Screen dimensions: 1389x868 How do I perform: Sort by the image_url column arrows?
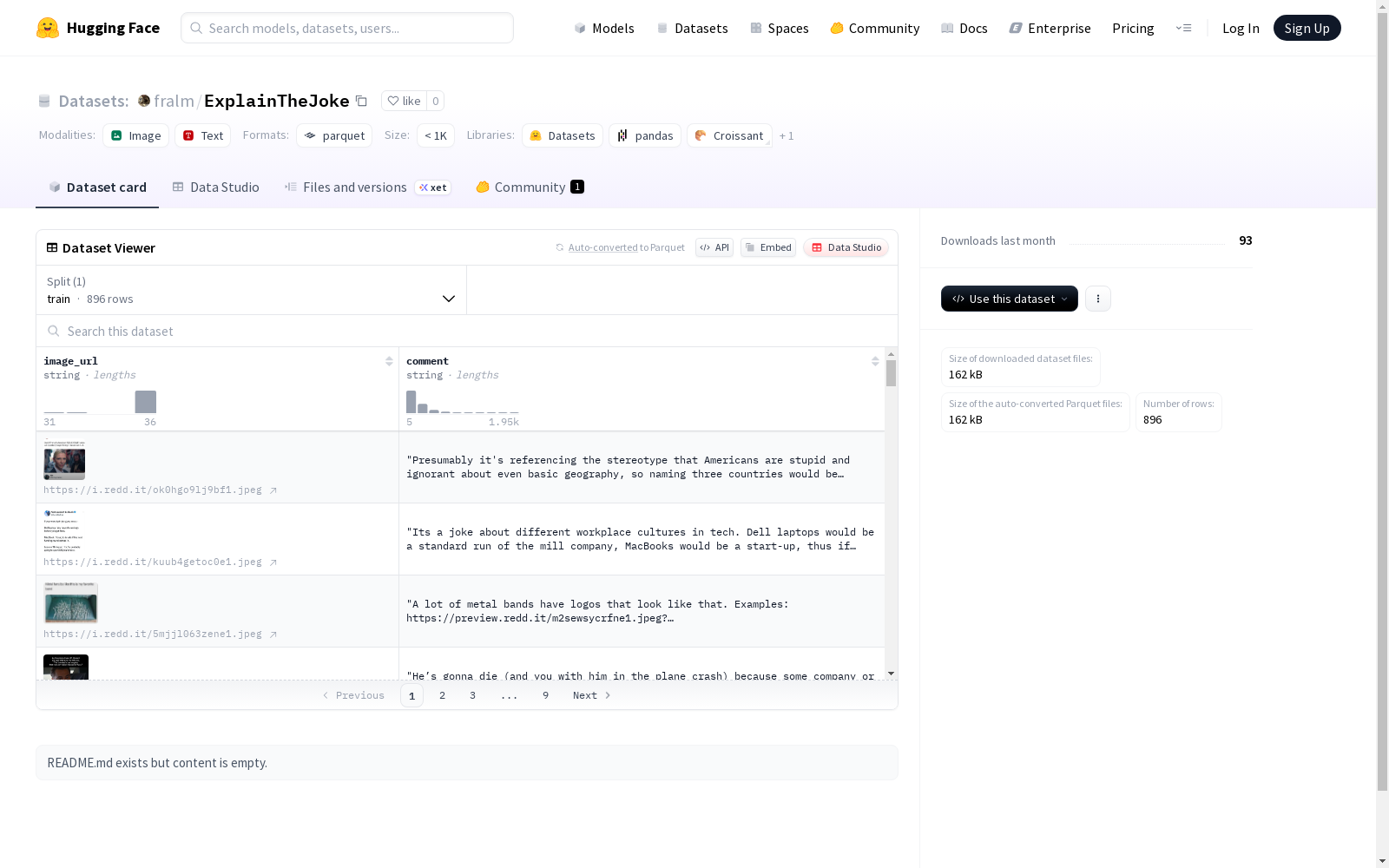389,361
